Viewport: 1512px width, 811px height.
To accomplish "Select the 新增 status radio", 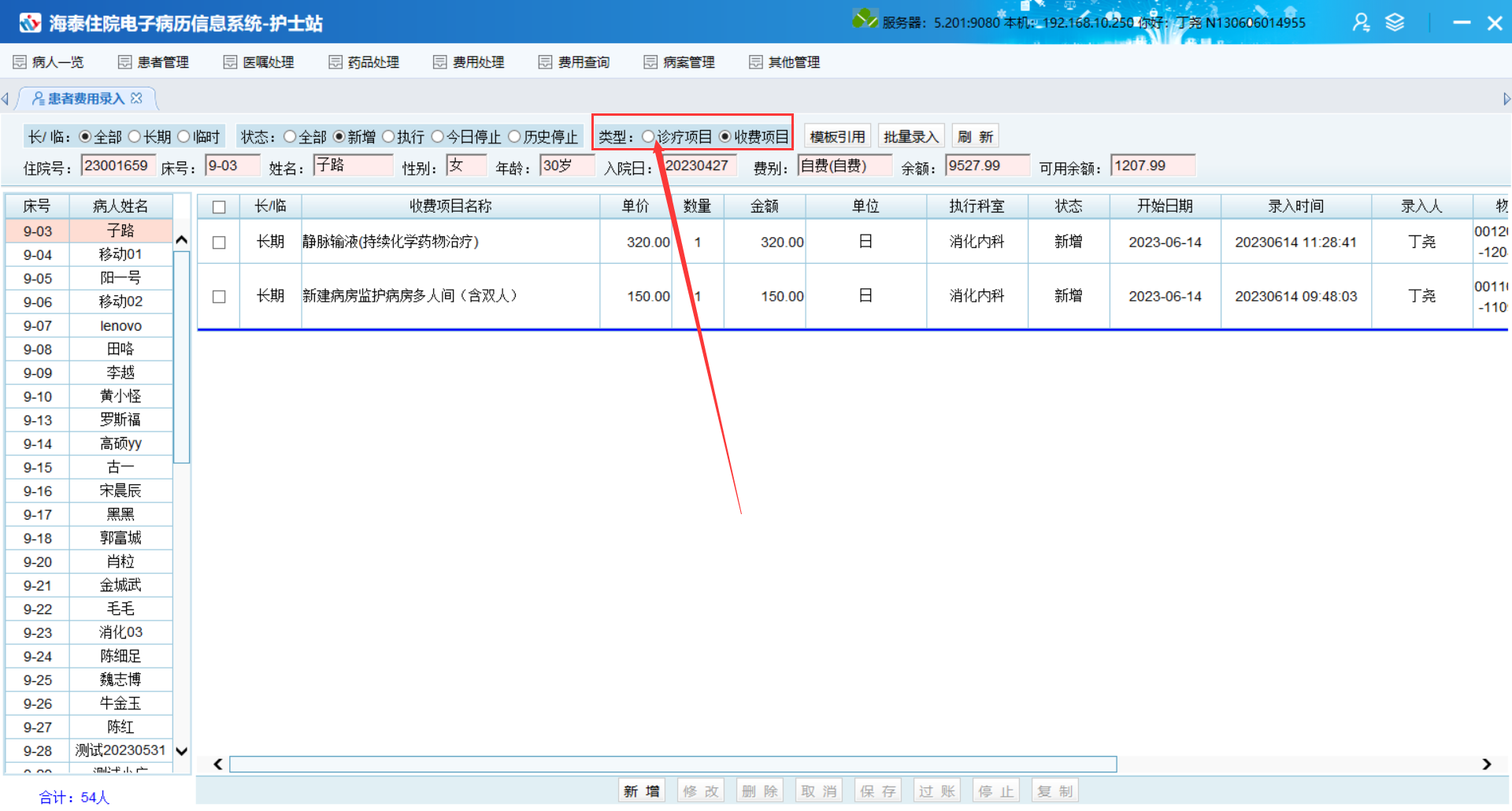I will point(339,137).
